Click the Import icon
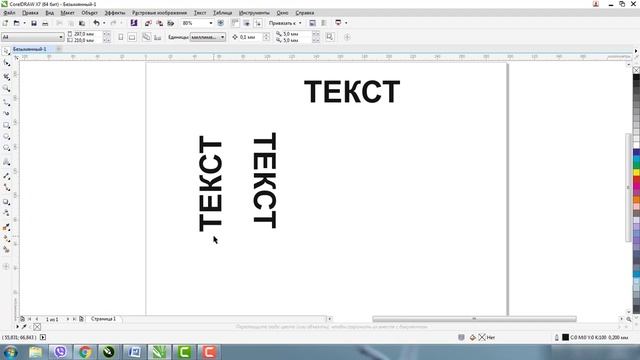 click(148, 23)
